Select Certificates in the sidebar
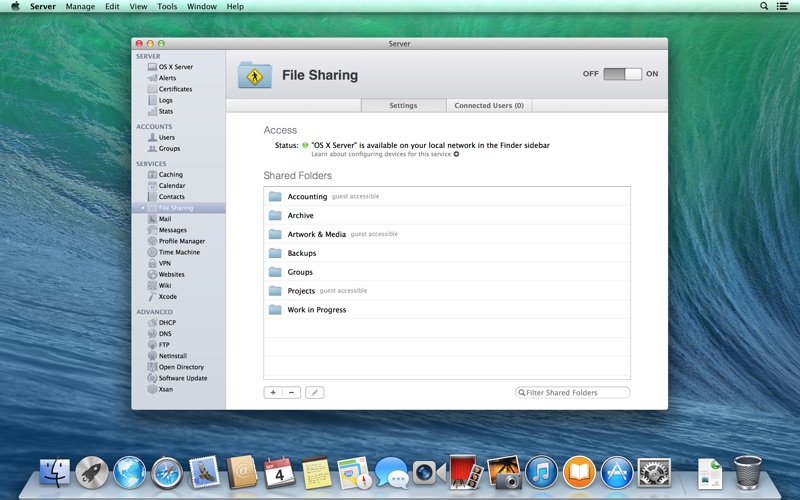 point(175,89)
